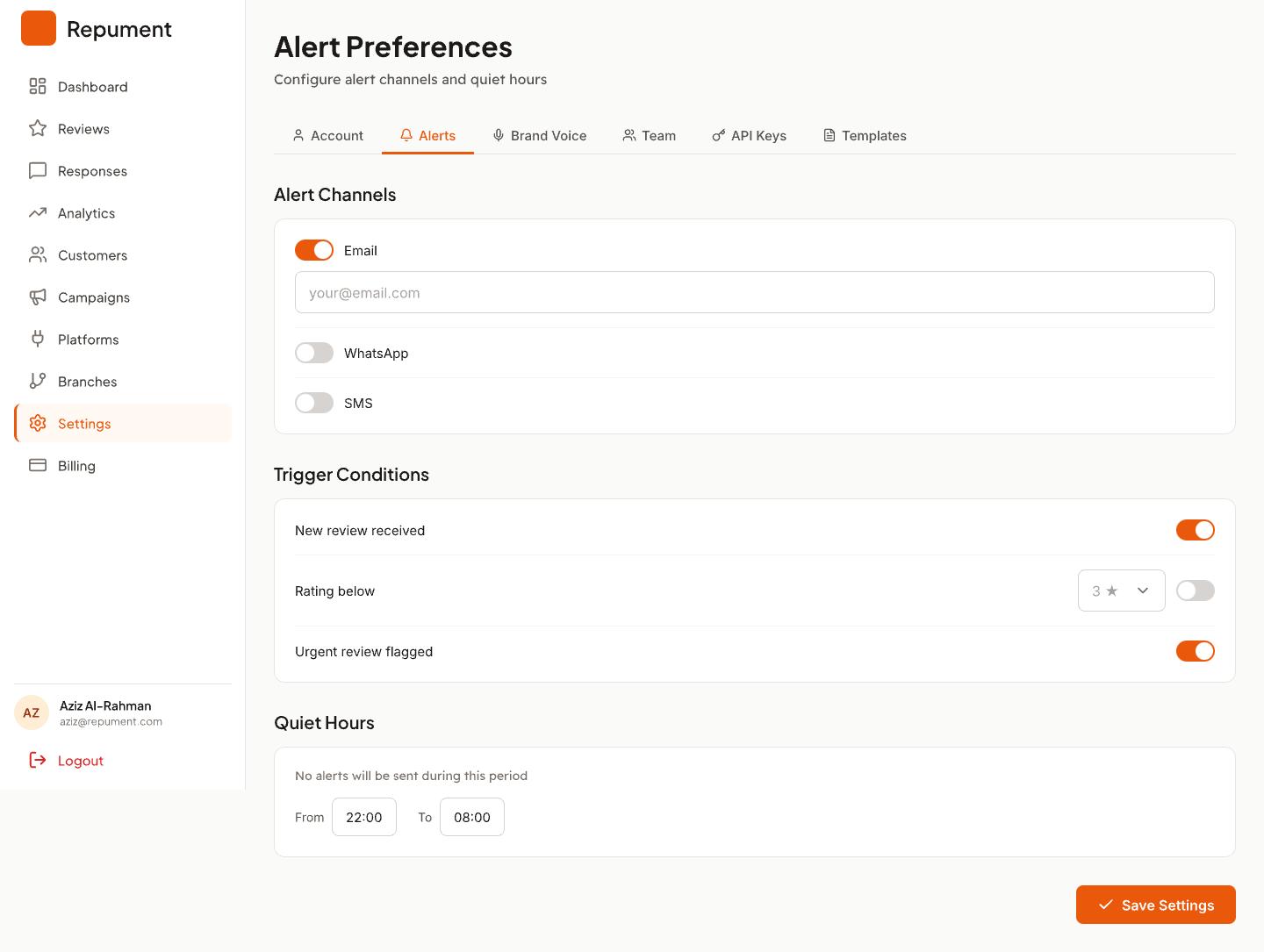Click the Account tab person icon
The height and width of the screenshot is (952, 1264).
[298, 135]
